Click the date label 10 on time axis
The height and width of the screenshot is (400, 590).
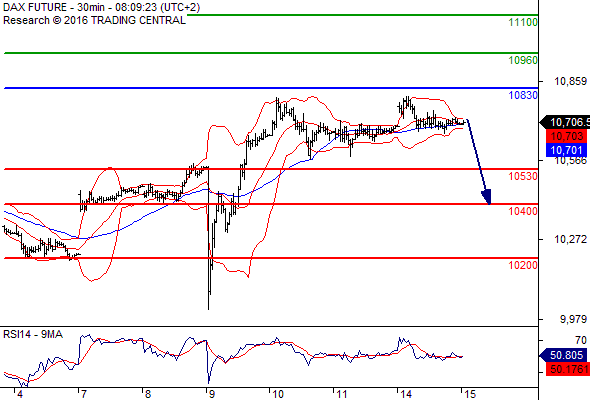click(x=278, y=394)
